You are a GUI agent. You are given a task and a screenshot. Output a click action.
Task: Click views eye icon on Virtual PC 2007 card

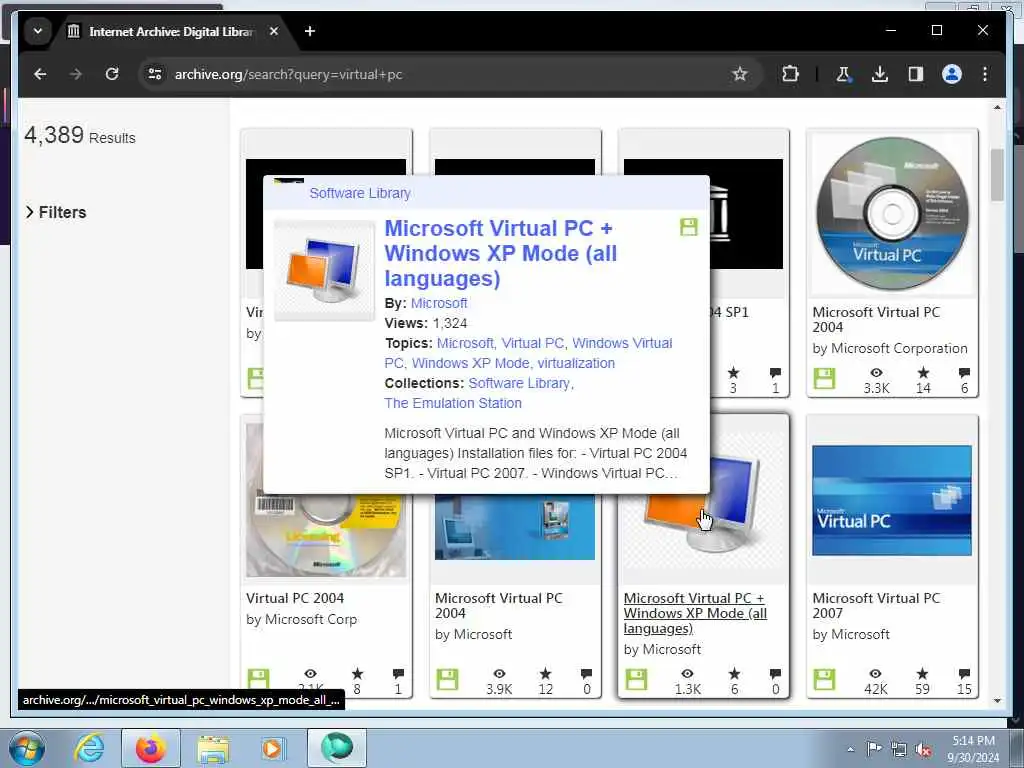875,673
